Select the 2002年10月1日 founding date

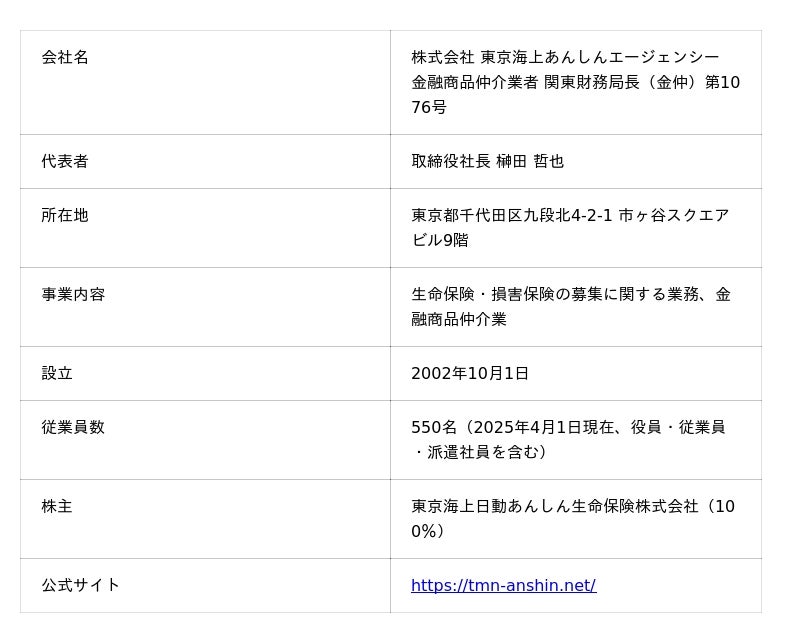[470, 374]
